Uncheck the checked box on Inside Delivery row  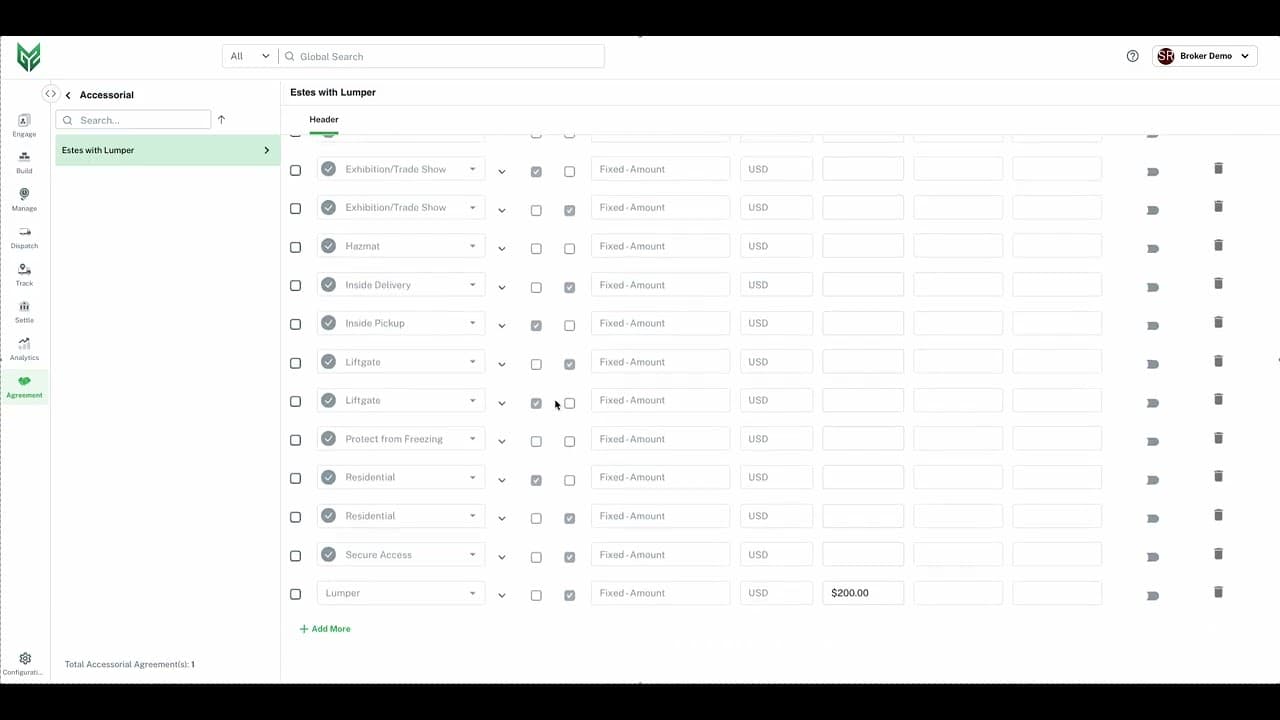(569, 288)
